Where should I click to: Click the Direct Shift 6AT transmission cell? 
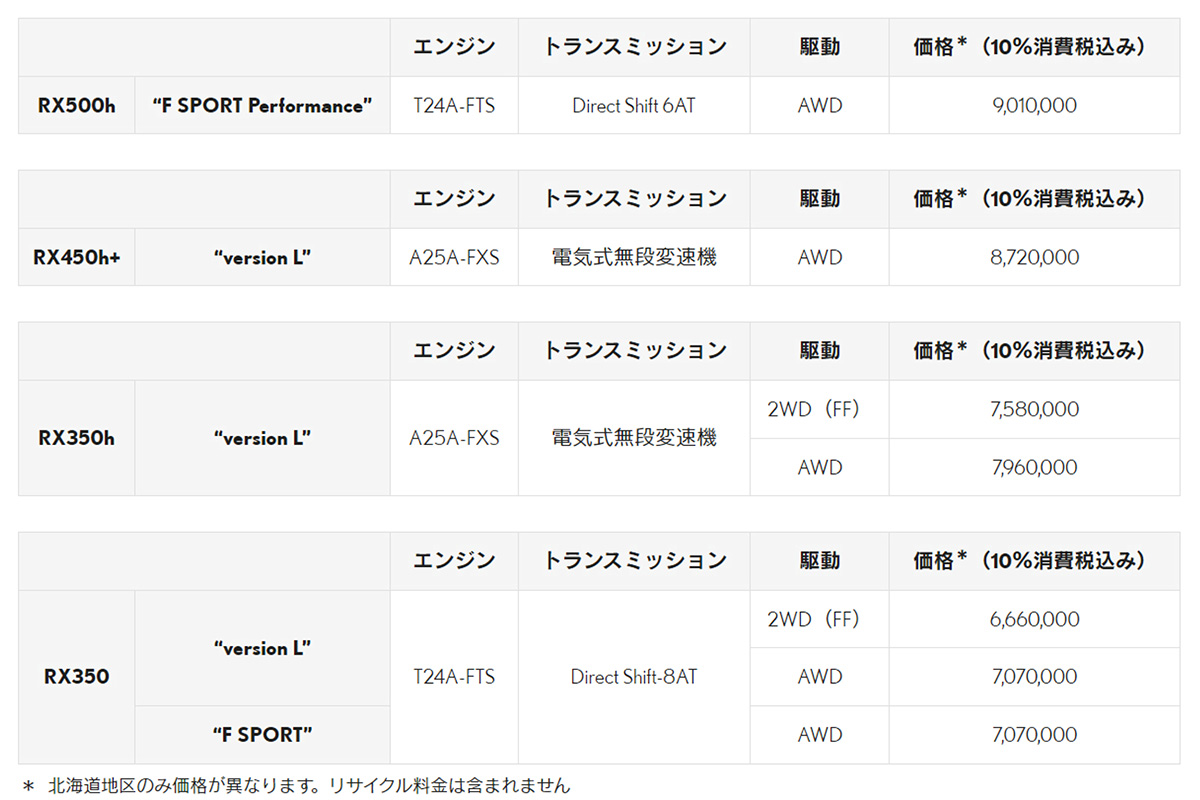point(633,106)
